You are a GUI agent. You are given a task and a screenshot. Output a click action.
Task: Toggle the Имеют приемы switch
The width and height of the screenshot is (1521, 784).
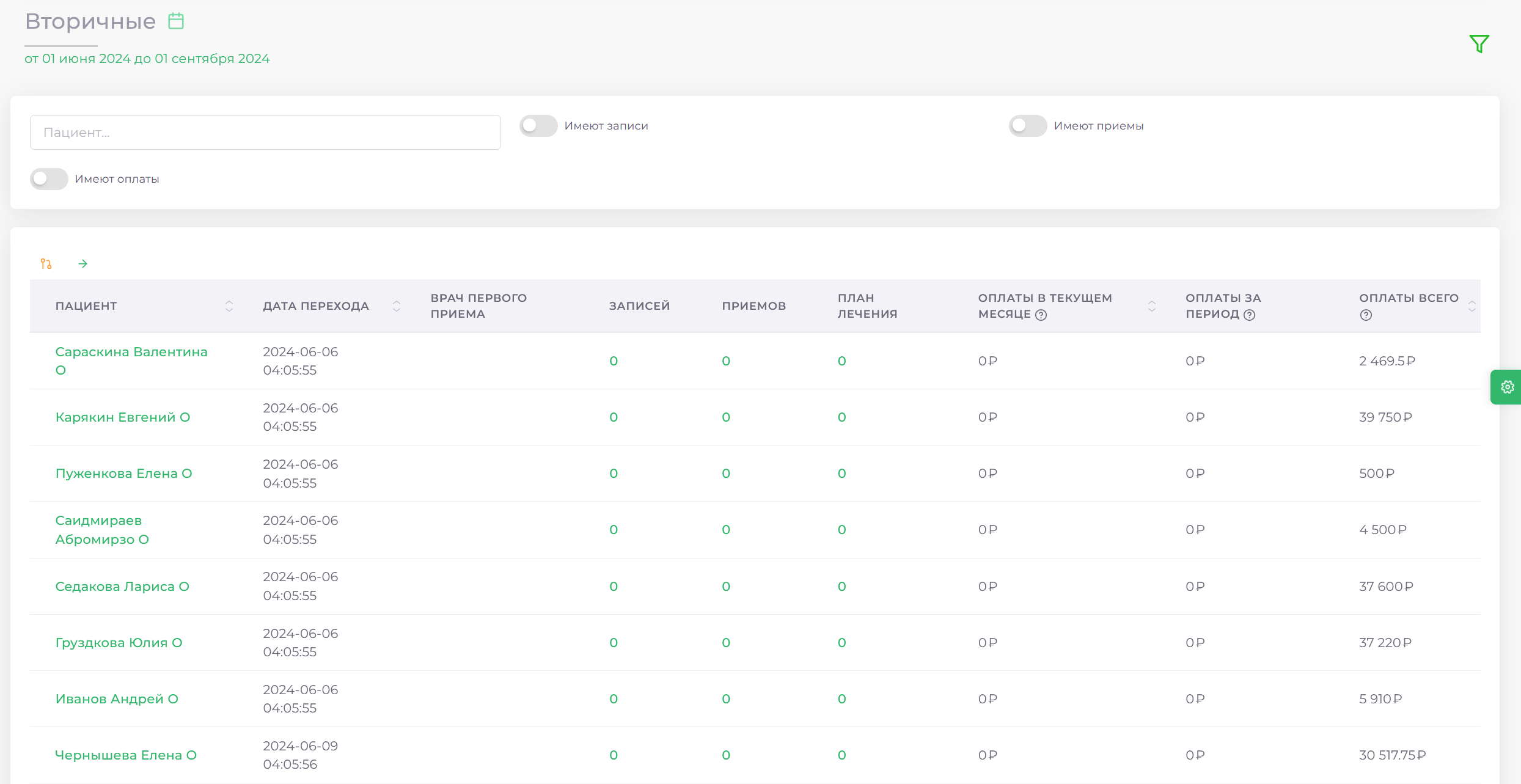pyautogui.click(x=1028, y=126)
